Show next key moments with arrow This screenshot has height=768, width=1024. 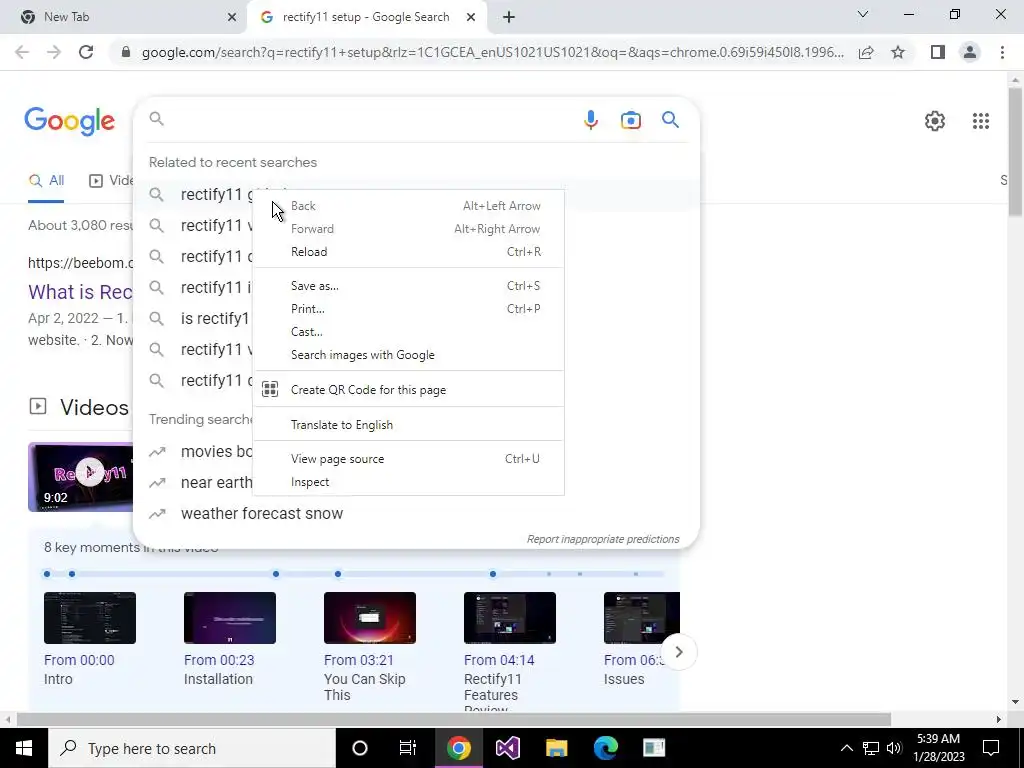tap(679, 652)
